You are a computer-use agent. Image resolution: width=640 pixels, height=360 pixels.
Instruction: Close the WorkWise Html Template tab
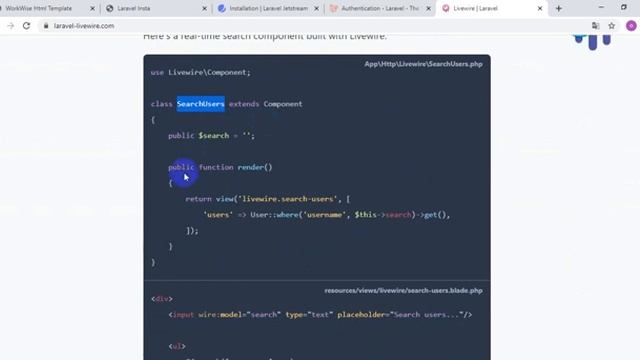(x=92, y=8)
